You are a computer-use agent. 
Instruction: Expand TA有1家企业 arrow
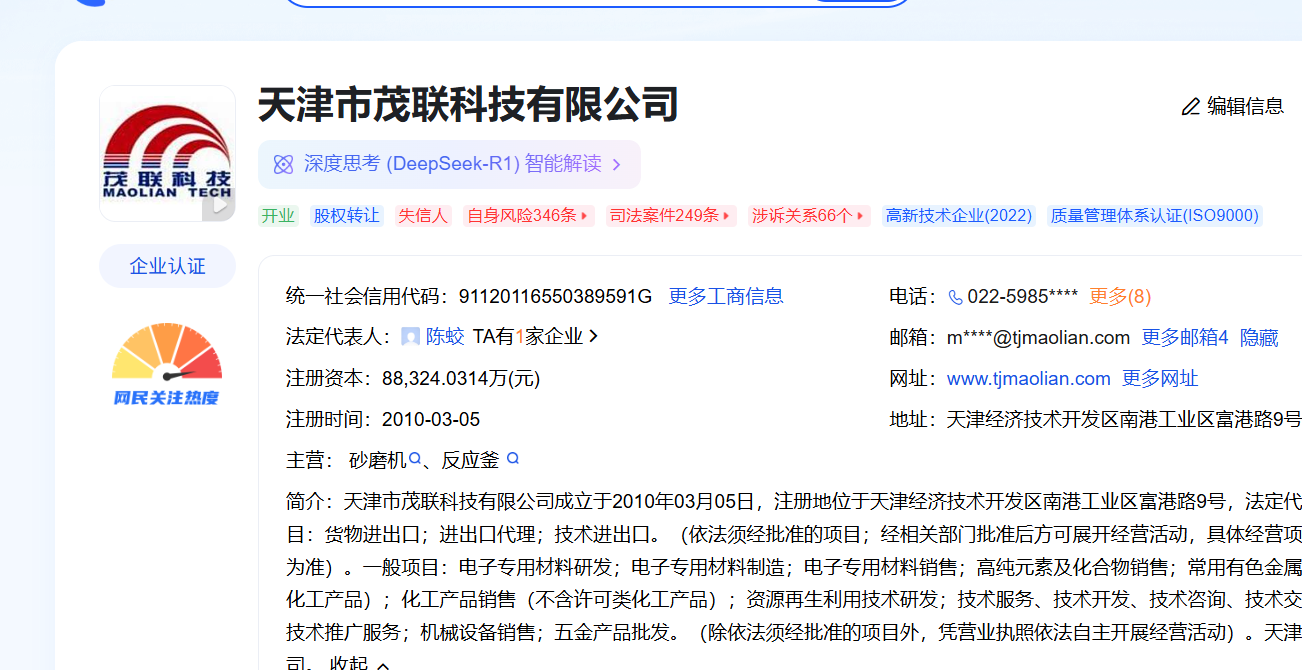coord(593,337)
